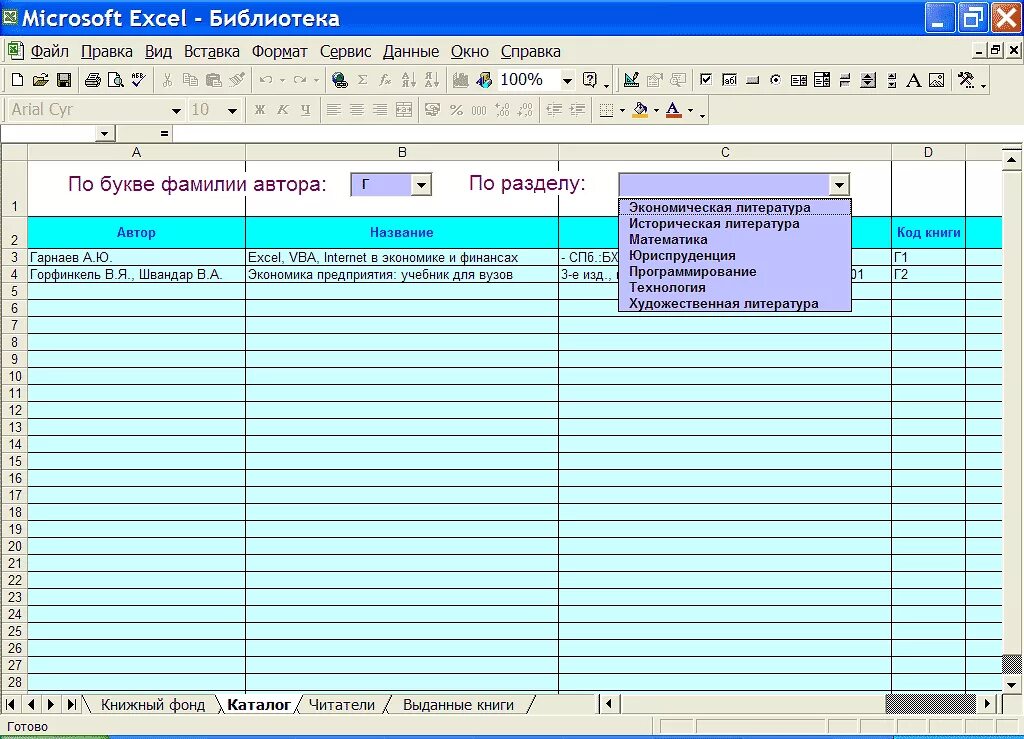Expand the author letter combo box arrow
Image resolution: width=1024 pixels, height=739 pixels.
pyautogui.click(x=421, y=185)
